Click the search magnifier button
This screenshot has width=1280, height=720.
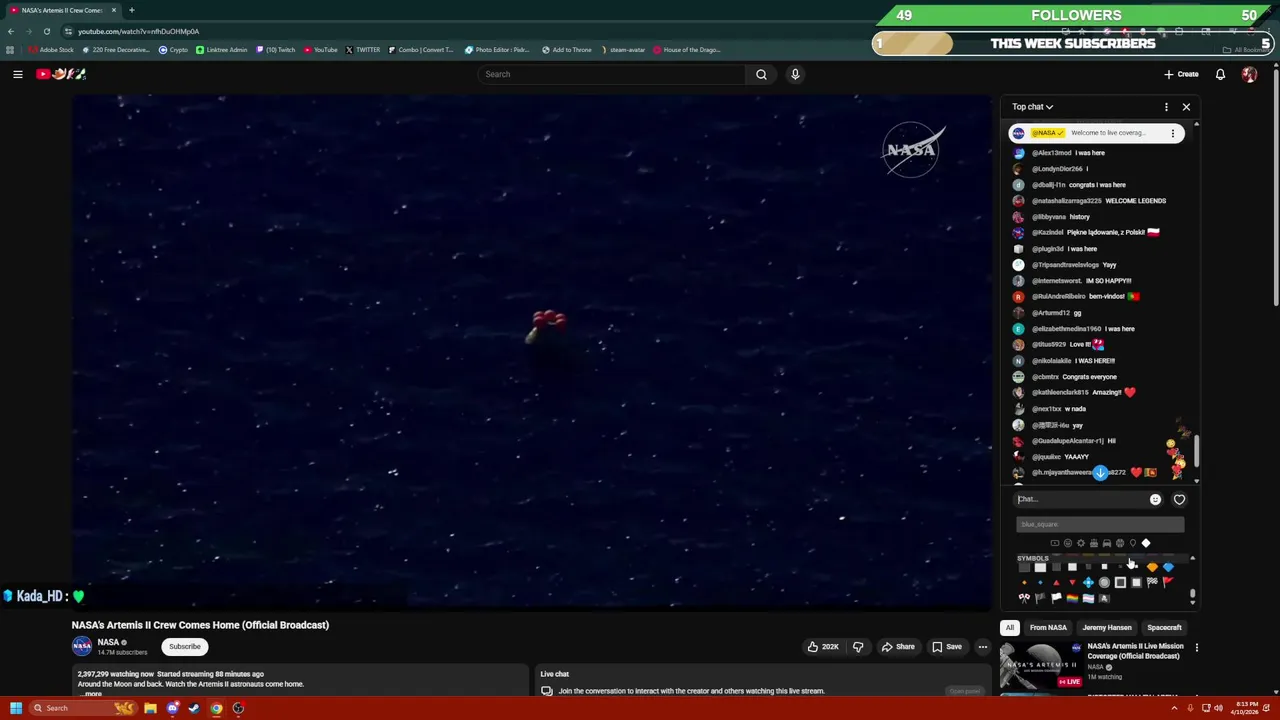[x=761, y=74]
